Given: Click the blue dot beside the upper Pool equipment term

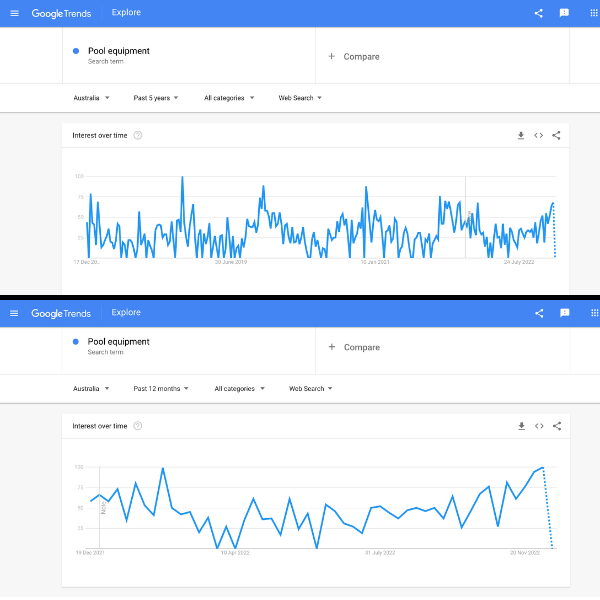Looking at the screenshot, I should (76, 51).
